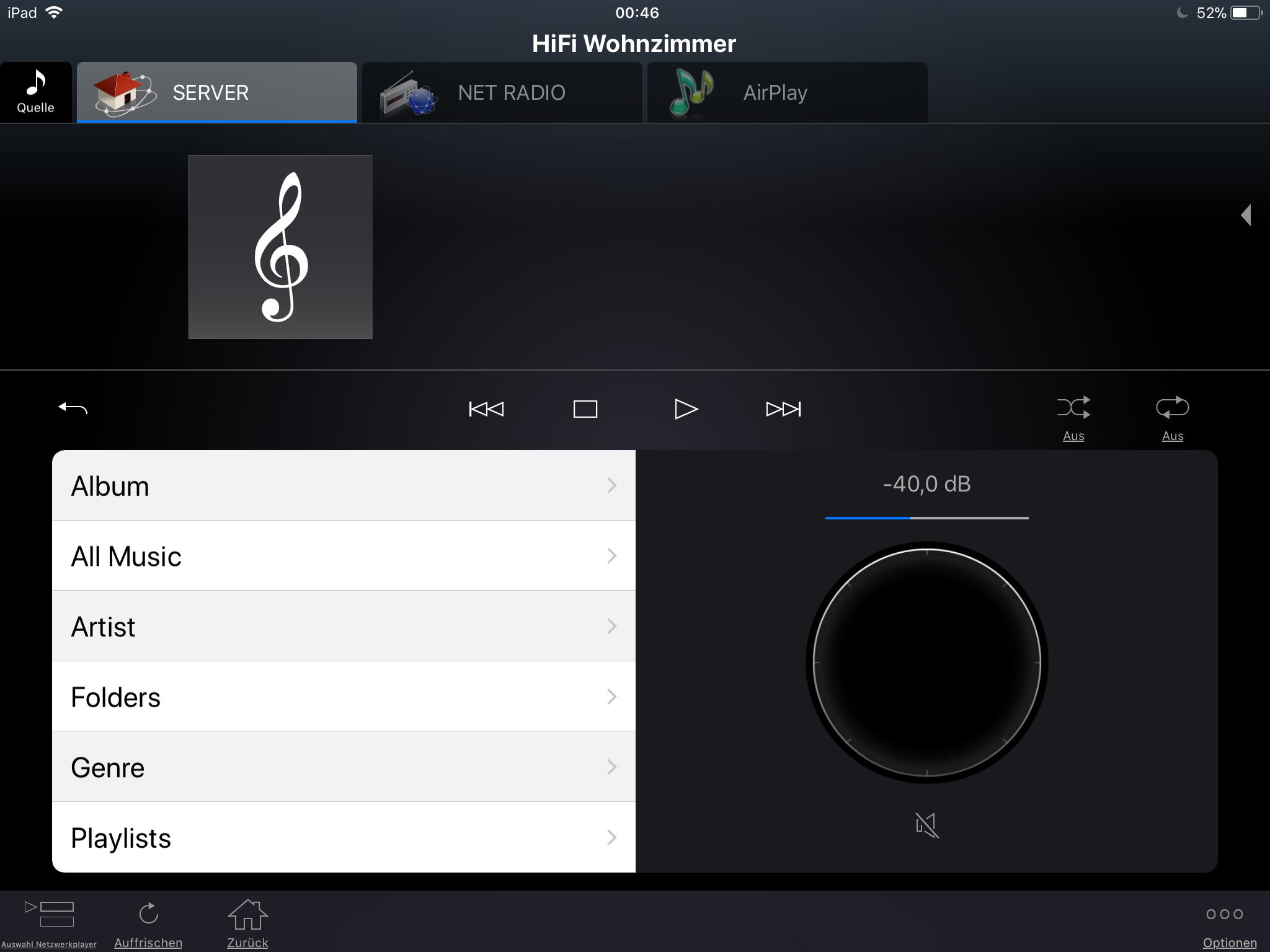The width and height of the screenshot is (1270, 952).
Task: Expand the Playlists entry
Action: [344, 837]
